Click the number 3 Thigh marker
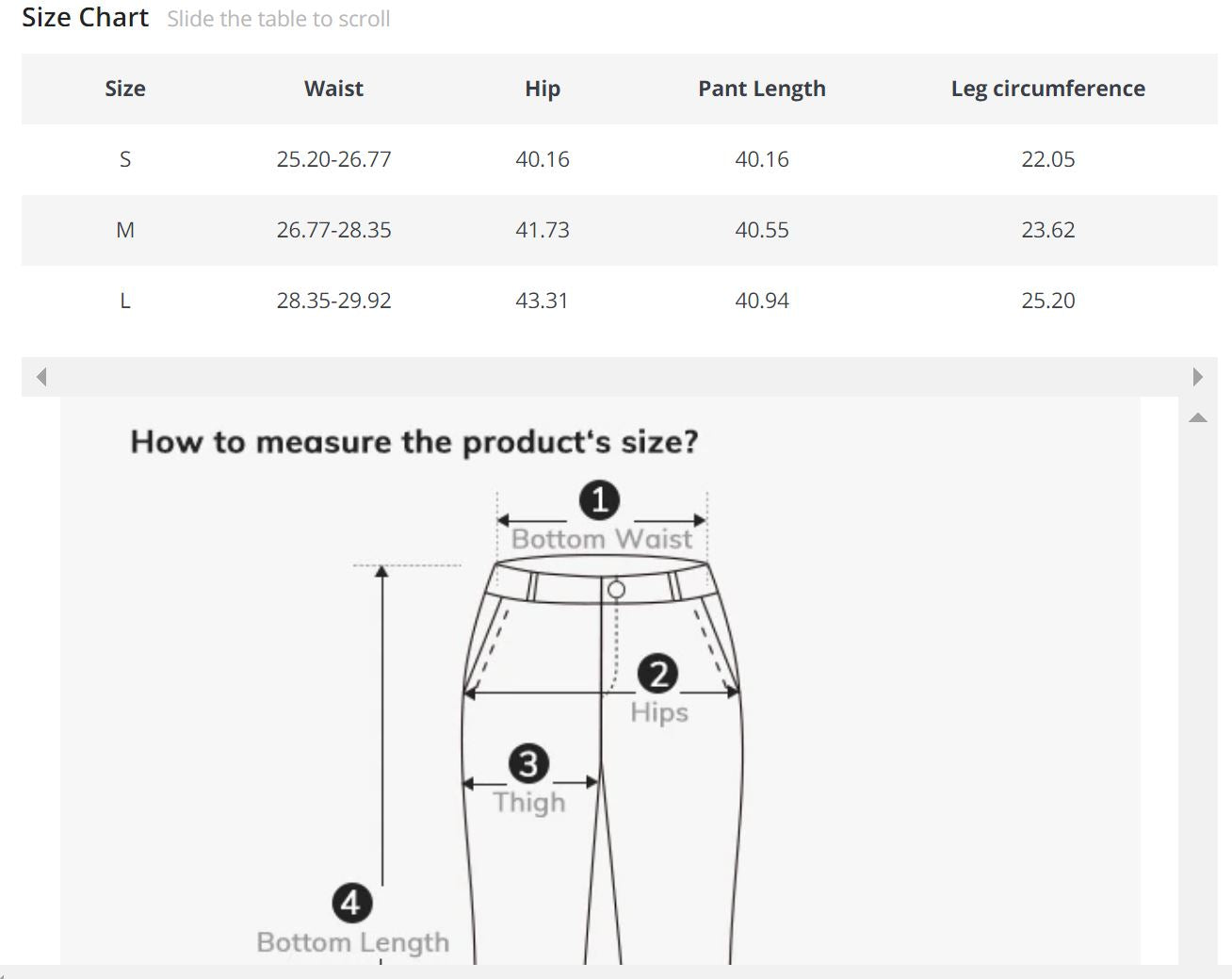This screenshot has height=979, width=1232. pyautogui.click(x=528, y=763)
